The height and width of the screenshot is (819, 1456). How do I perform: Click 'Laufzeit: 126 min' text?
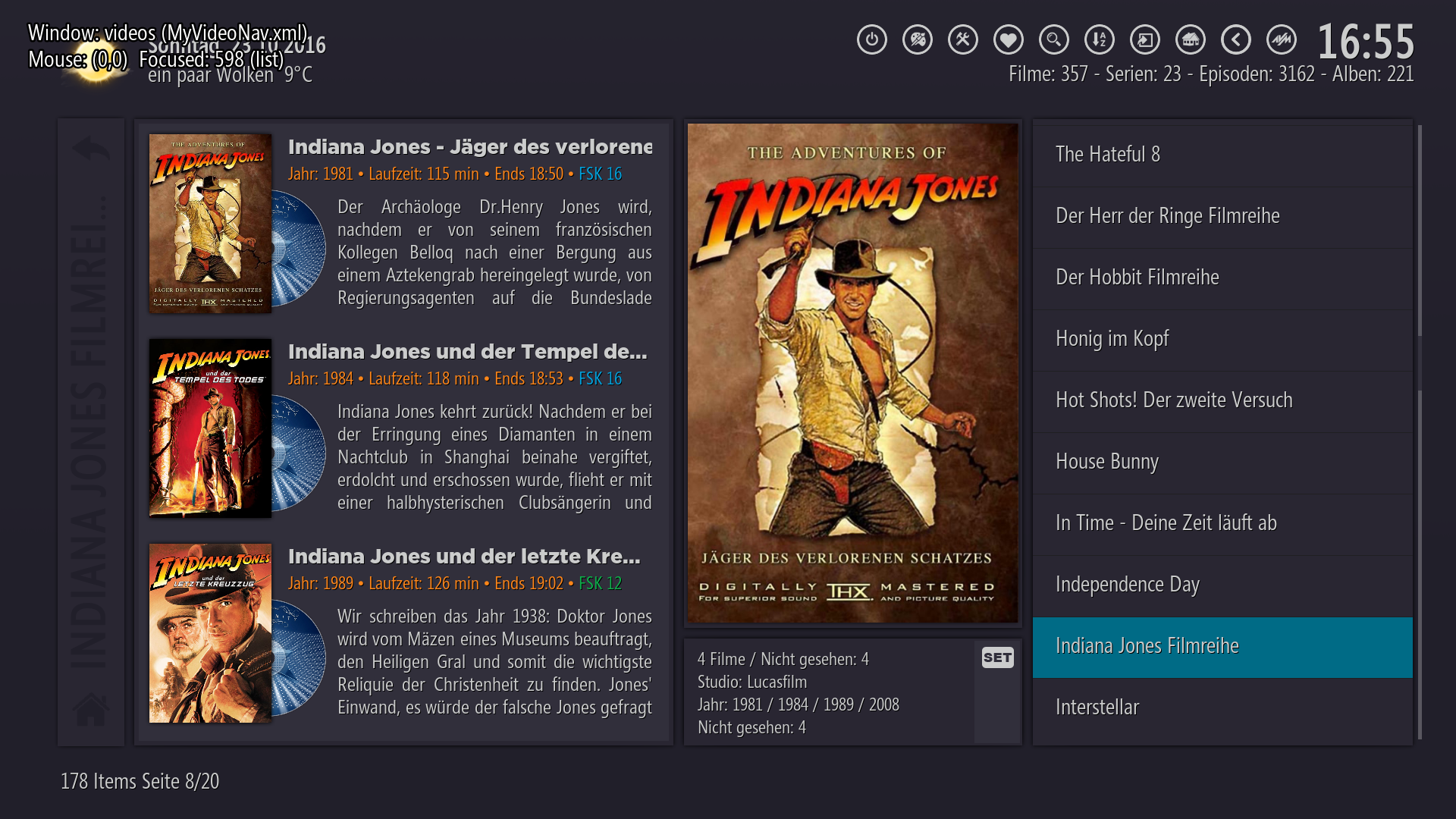pos(424,583)
